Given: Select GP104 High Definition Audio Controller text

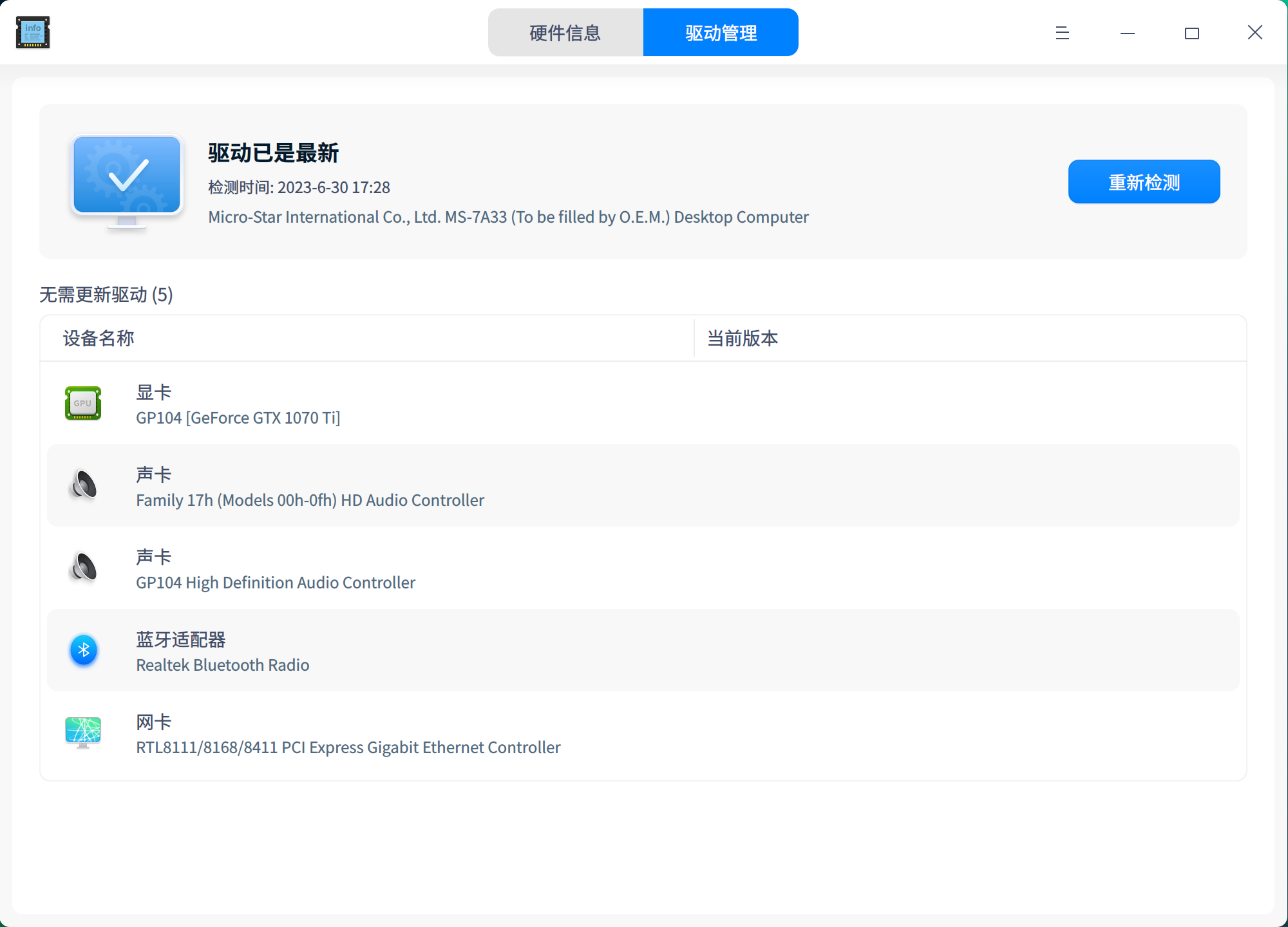Looking at the screenshot, I should (276, 583).
